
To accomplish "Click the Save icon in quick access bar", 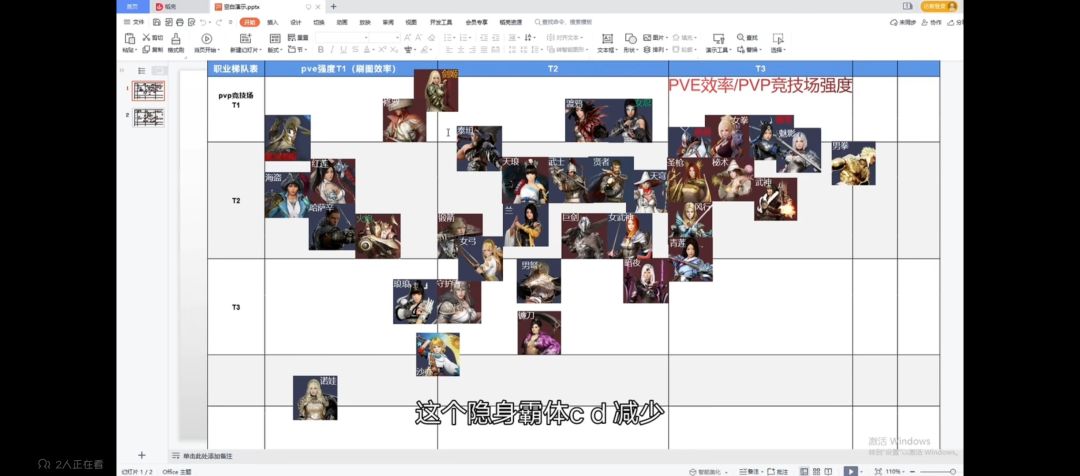I will pyautogui.click(x=157, y=22).
